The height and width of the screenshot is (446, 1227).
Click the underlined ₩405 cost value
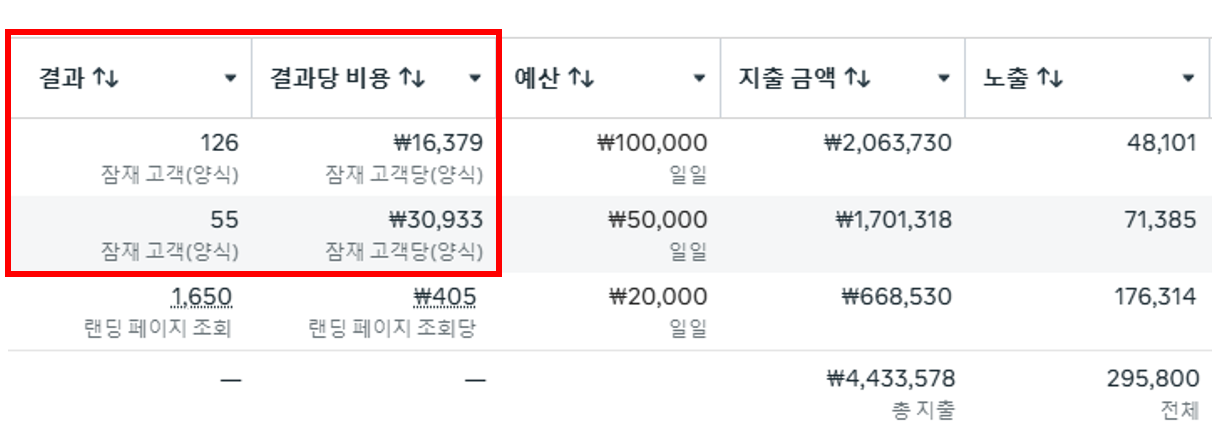coord(444,297)
